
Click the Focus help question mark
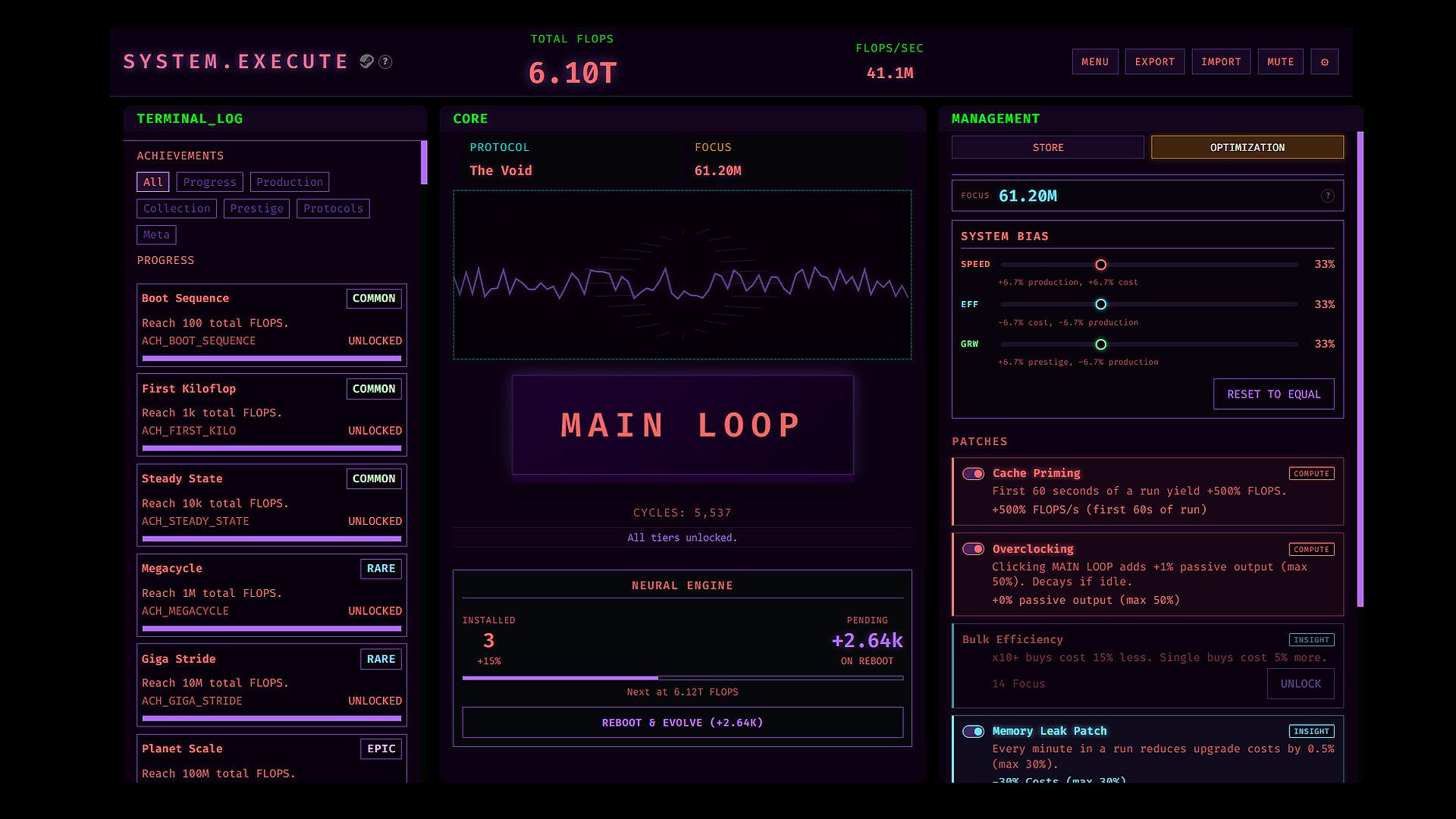[x=1327, y=196]
